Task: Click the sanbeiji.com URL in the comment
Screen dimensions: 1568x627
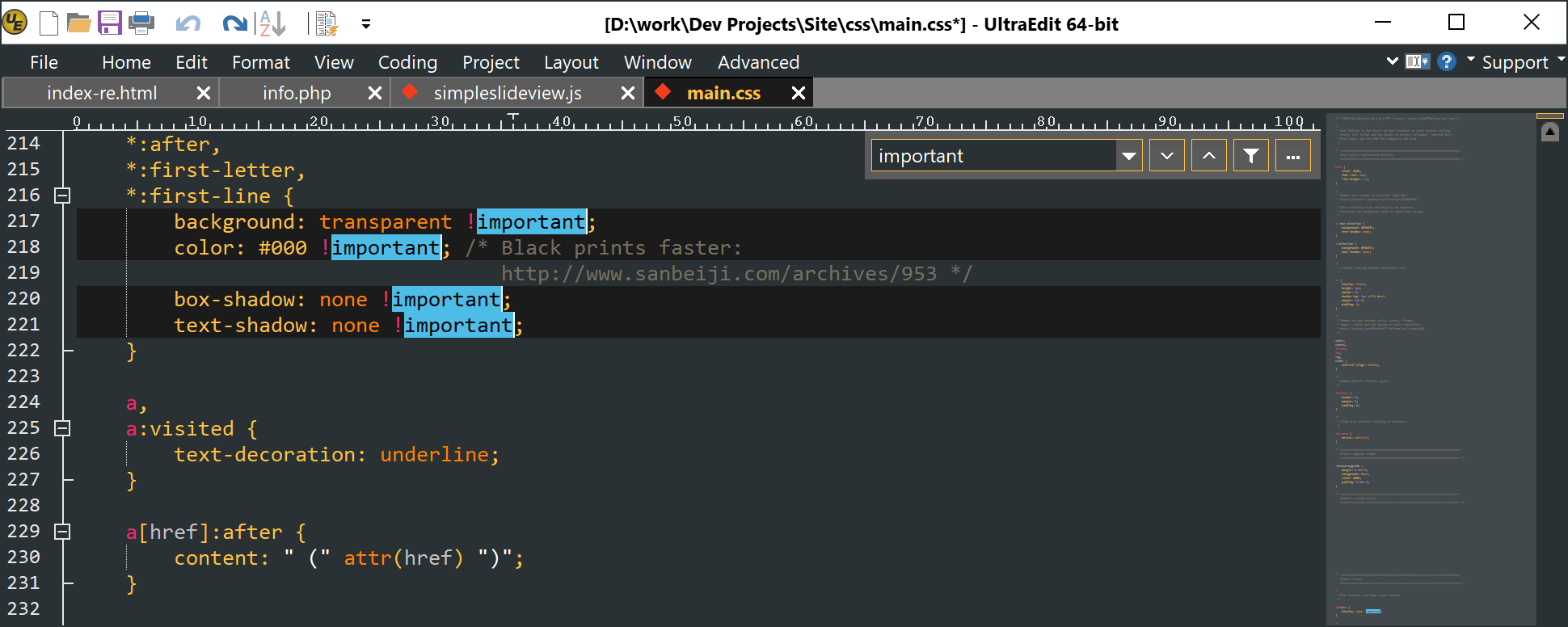Action: coord(719,273)
